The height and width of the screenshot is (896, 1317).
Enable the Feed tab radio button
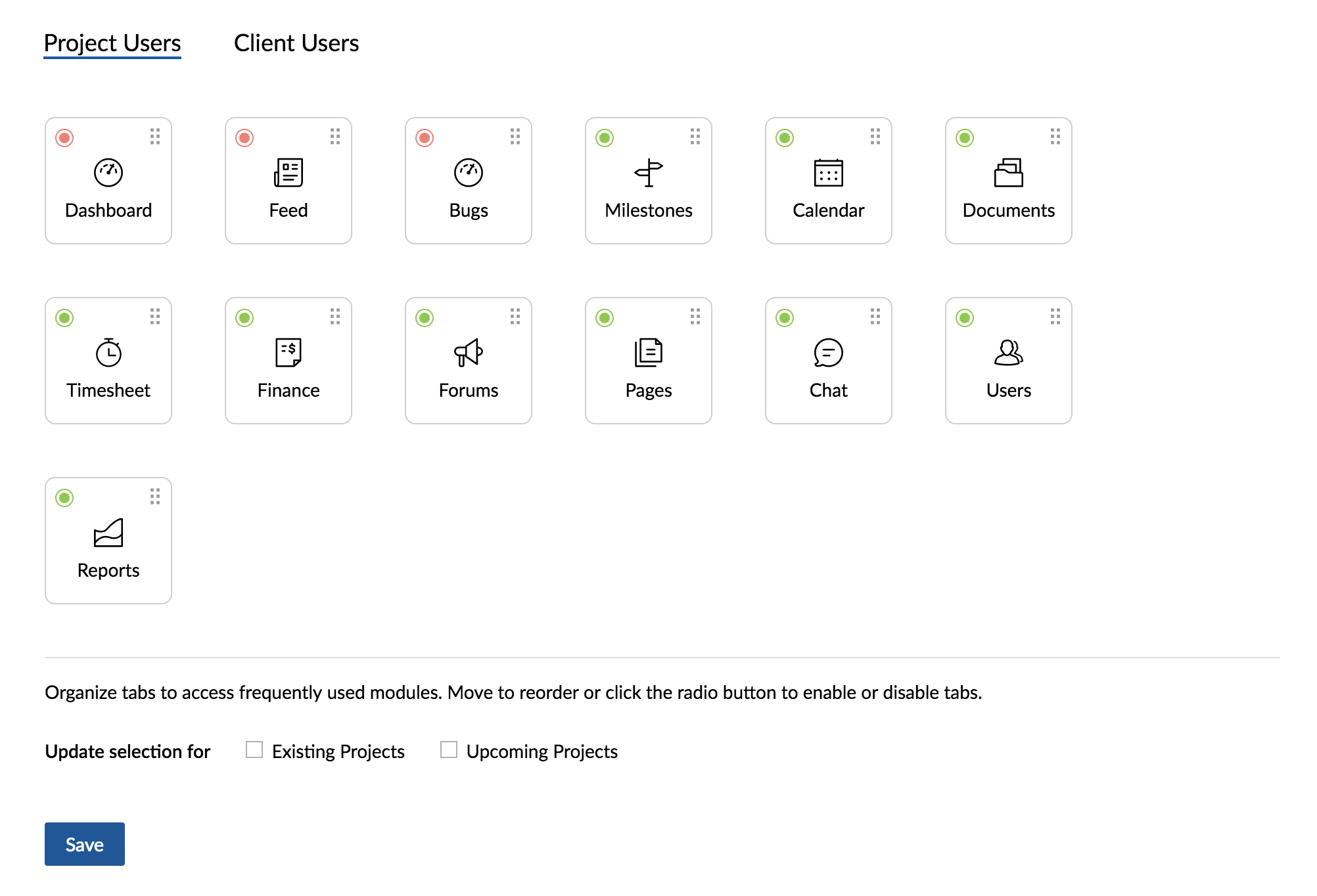[244, 138]
